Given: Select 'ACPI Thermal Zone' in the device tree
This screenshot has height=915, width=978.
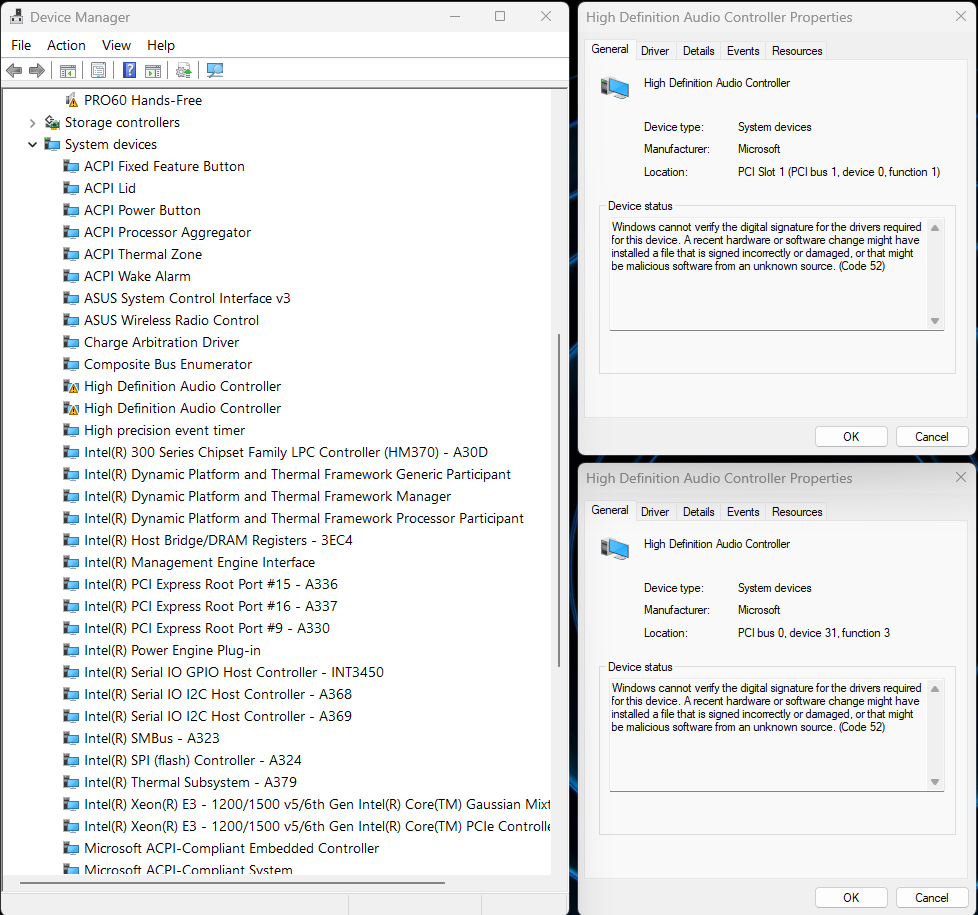Looking at the screenshot, I should click(x=143, y=254).
